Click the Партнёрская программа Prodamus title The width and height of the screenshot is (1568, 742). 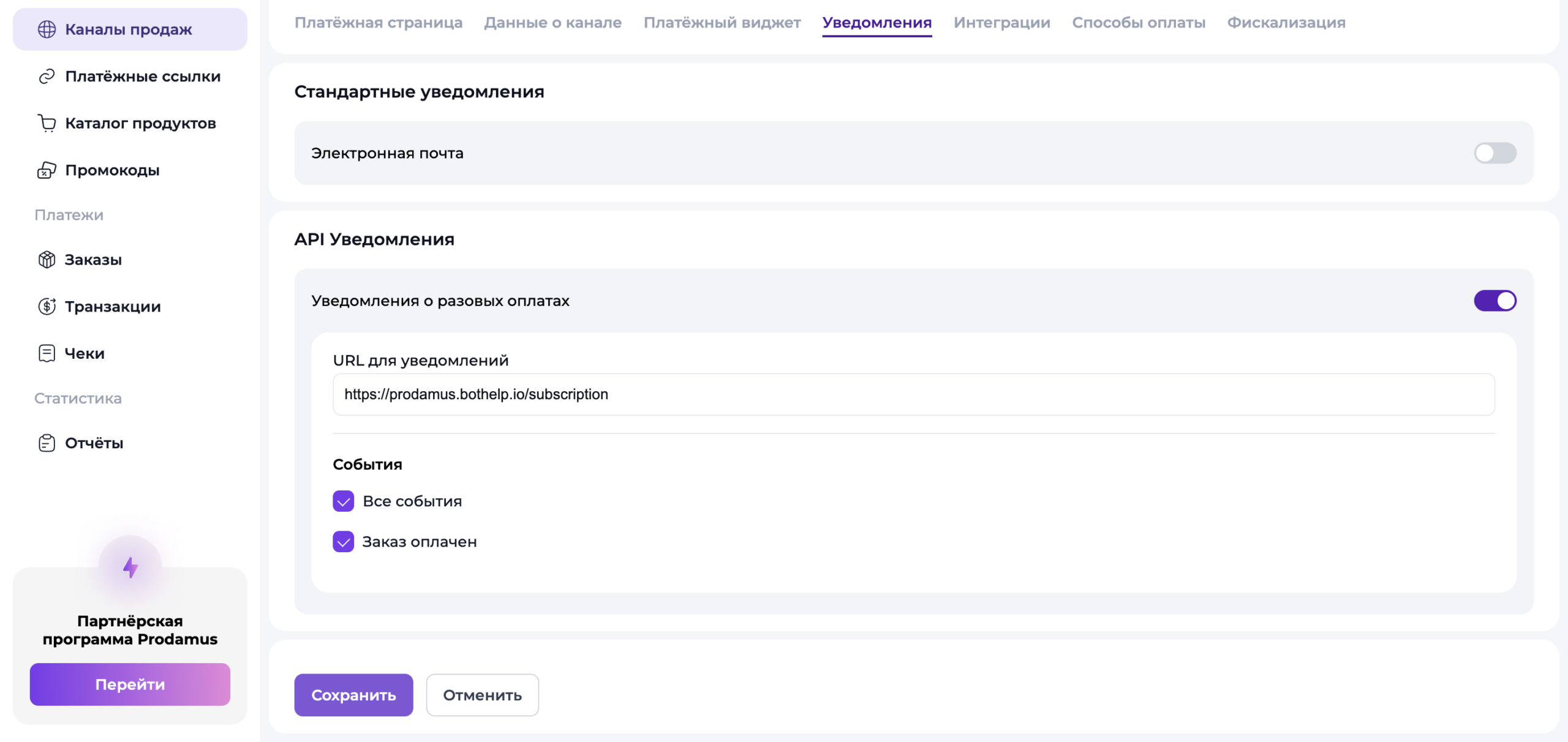[x=130, y=630]
